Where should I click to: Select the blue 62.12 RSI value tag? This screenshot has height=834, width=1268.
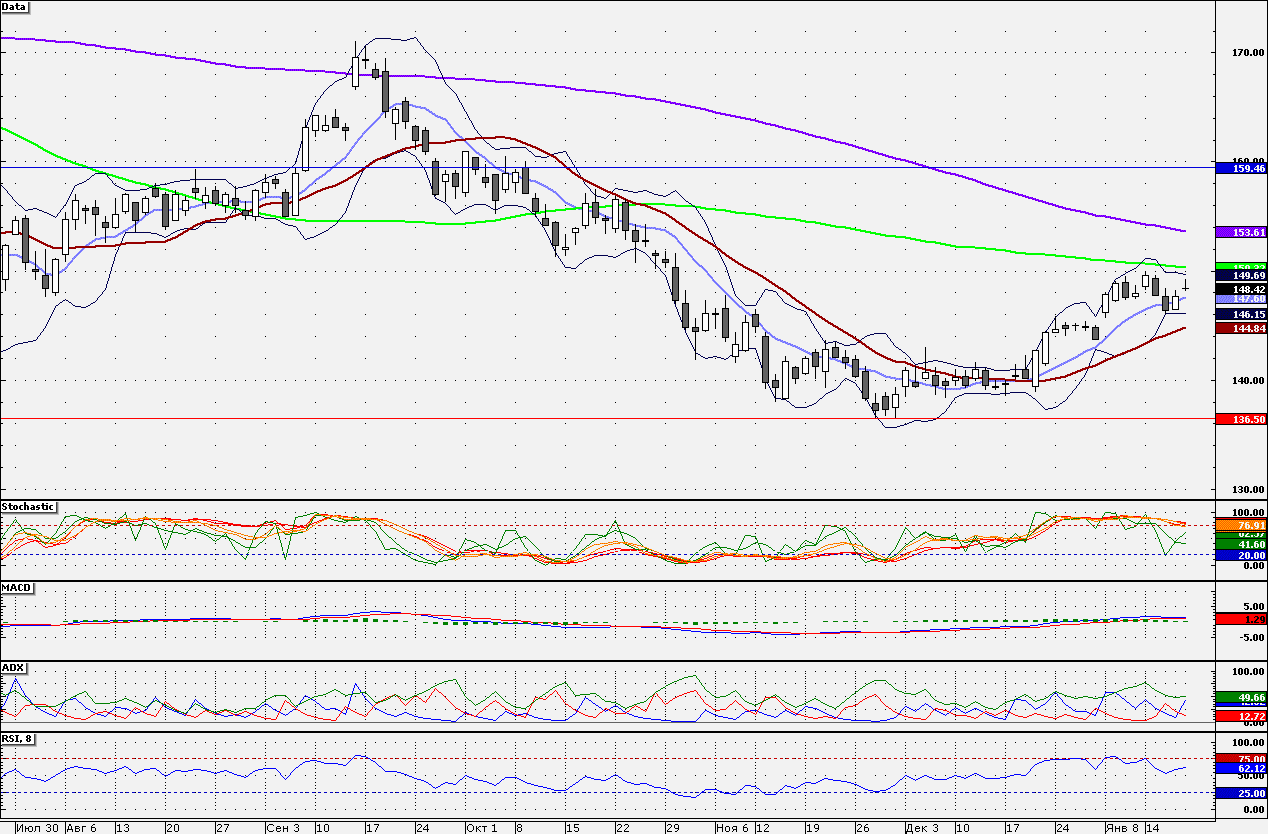click(x=1240, y=768)
